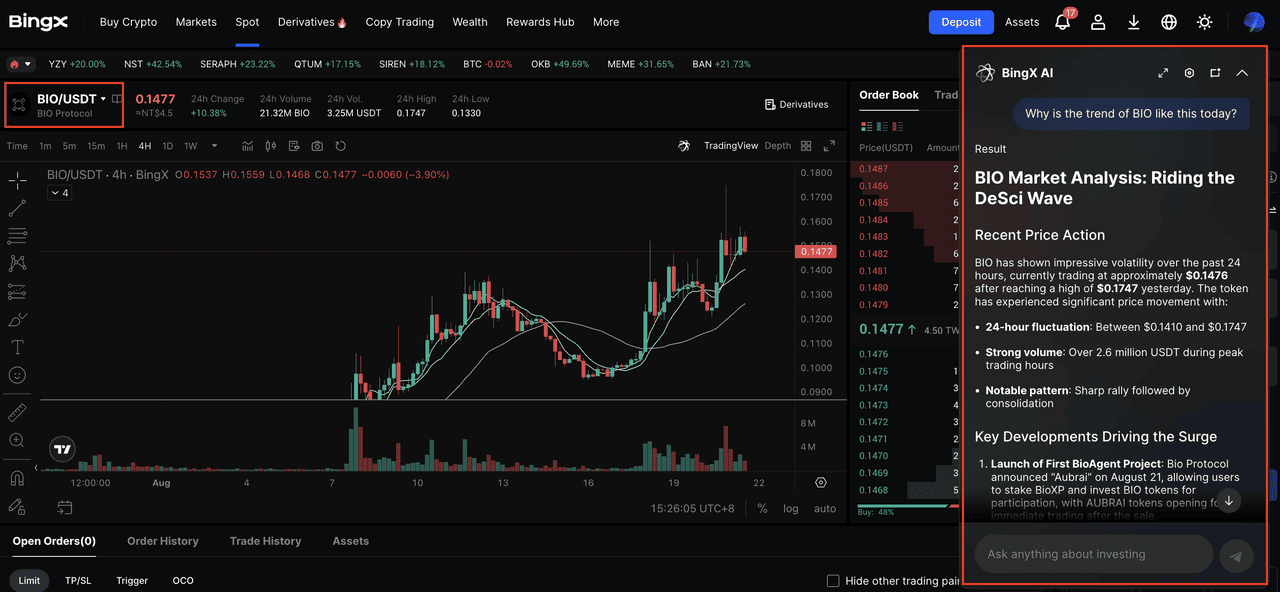Image resolution: width=1280 pixels, height=592 pixels.
Task: Select the crosshair tool on the chart toolbar
Action: [x=15, y=179]
